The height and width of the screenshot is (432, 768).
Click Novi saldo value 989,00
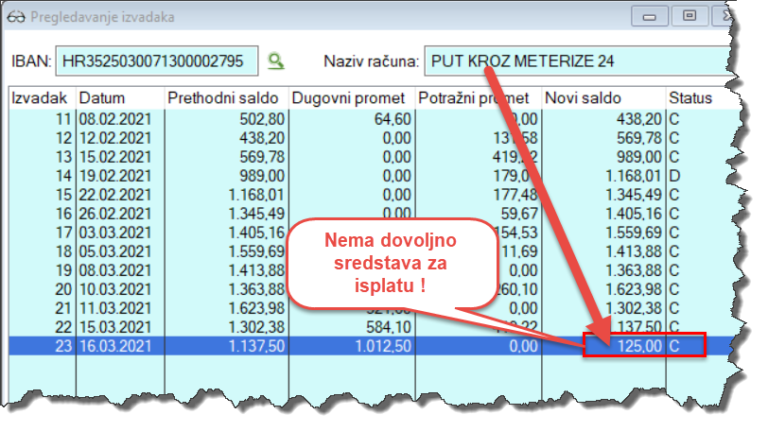pos(639,157)
